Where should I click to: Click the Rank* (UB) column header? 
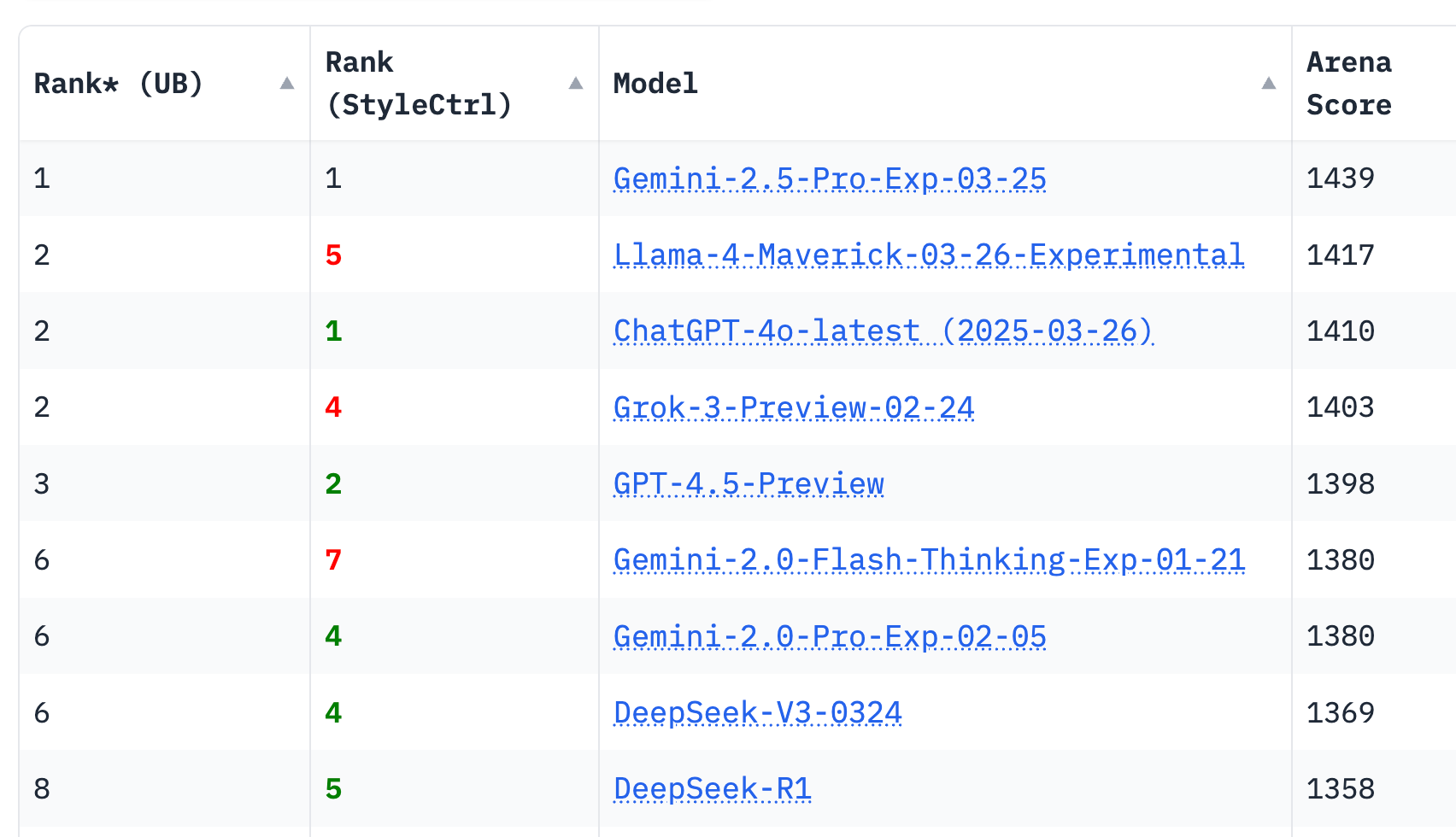pos(165,84)
